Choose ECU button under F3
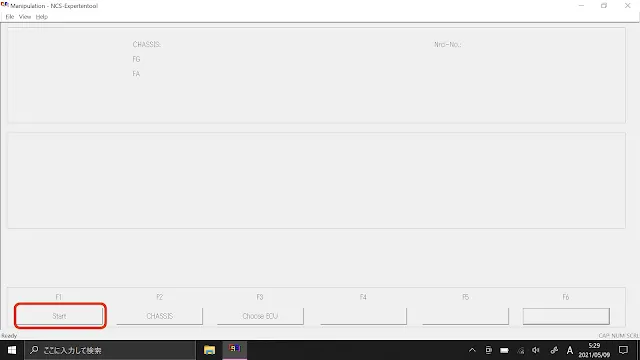This screenshot has width=640, height=360. (x=260, y=316)
